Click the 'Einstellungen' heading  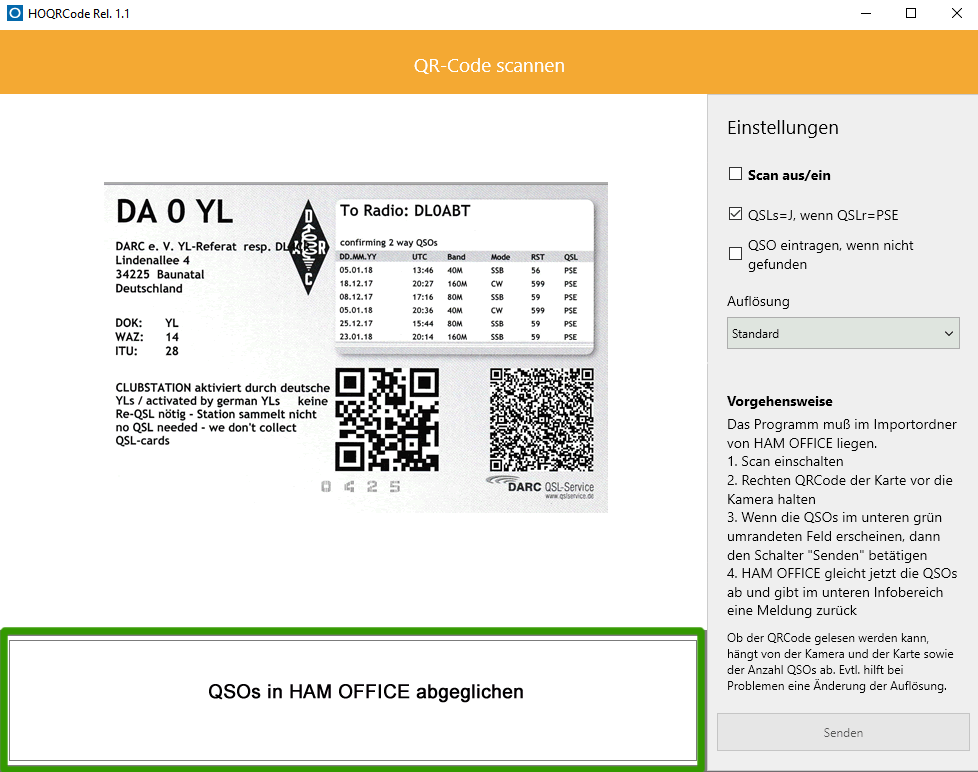tap(783, 128)
